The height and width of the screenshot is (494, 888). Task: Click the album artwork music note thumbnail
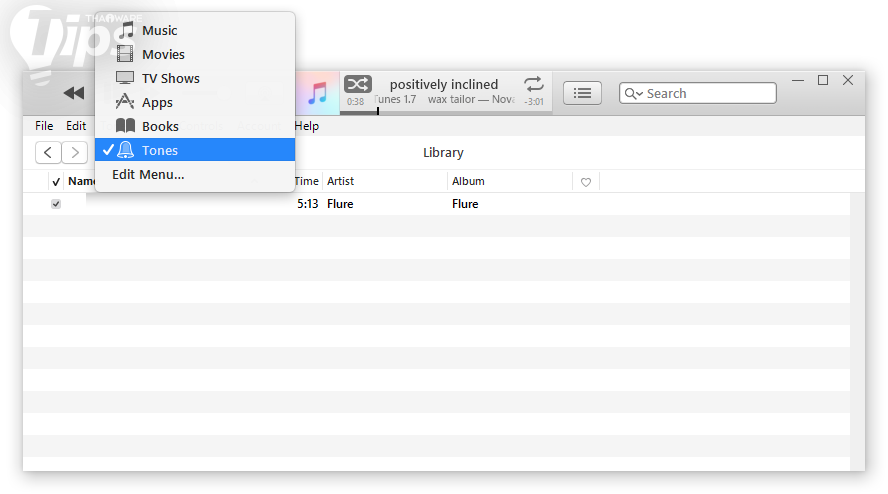pos(317,93)
